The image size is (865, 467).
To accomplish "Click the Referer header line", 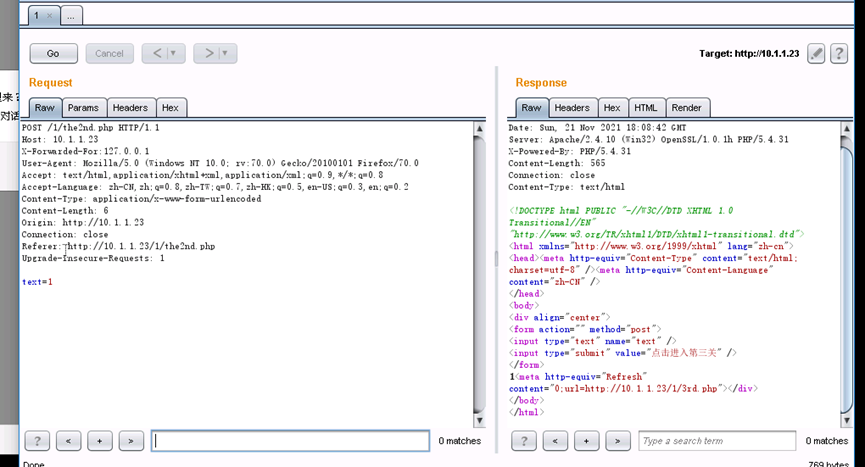I will pyautogui.click(x=119, y=246).
